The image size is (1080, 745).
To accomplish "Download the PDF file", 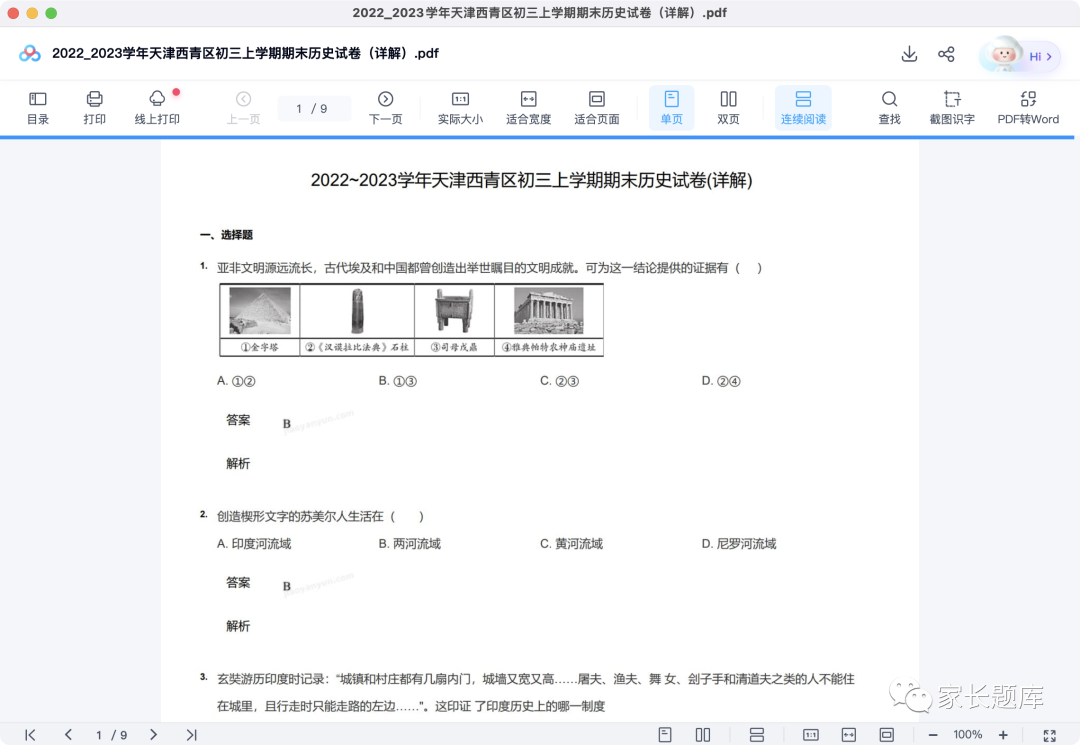I will (909, 54).
